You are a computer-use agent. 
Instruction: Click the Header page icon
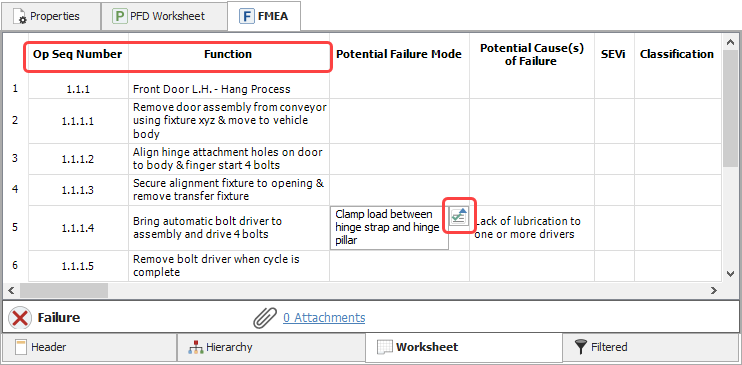click(x=20, y=347)
